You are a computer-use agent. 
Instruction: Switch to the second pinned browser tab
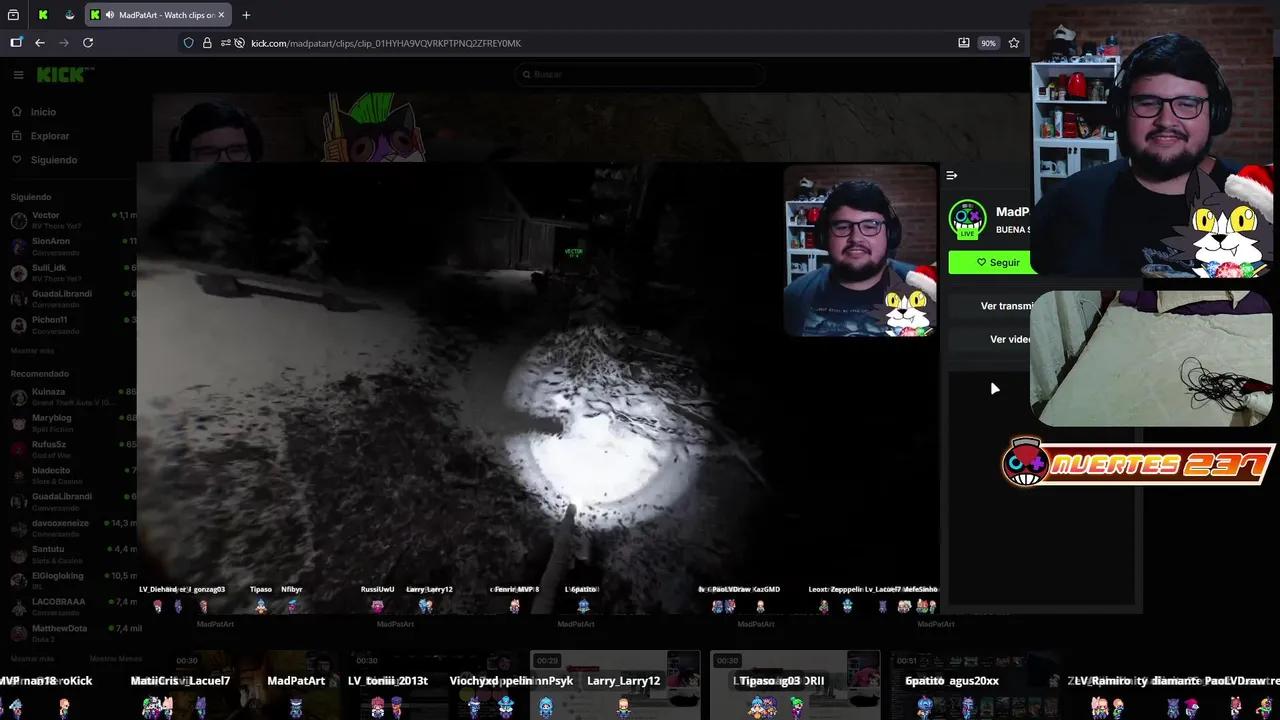tap(69, 15)
